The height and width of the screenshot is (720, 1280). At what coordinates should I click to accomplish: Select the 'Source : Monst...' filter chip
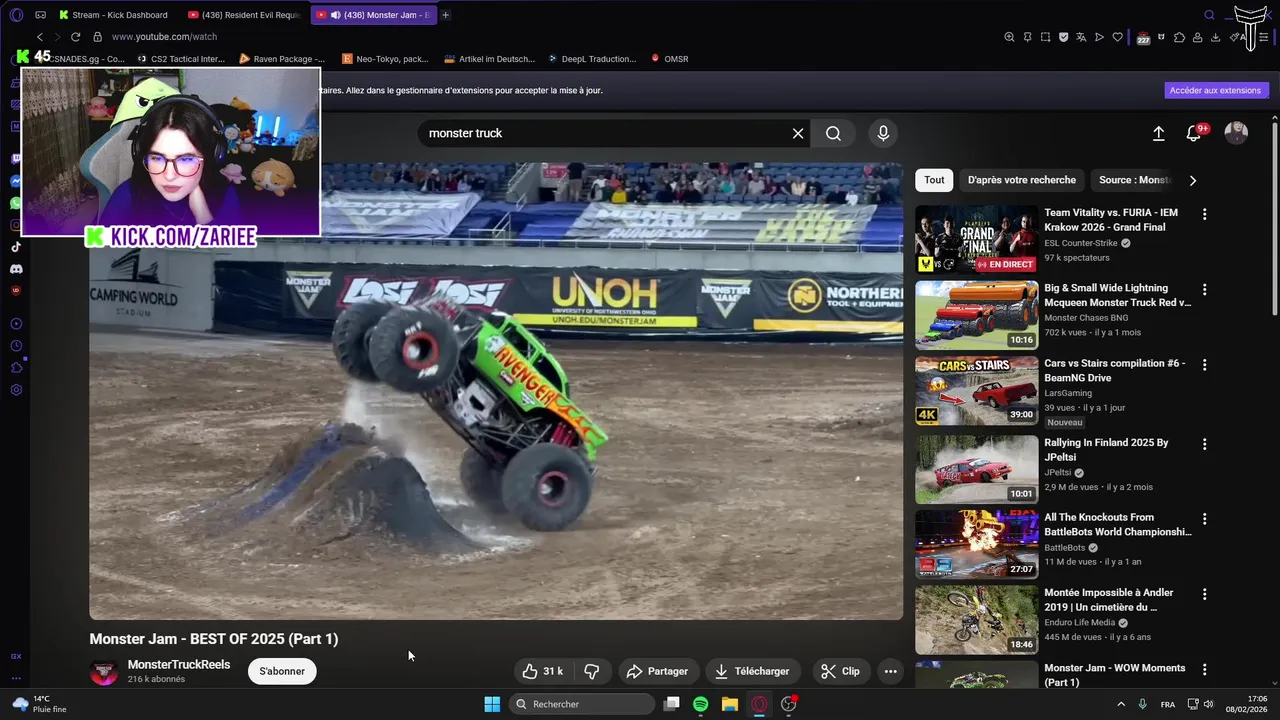coord(1134,180)
